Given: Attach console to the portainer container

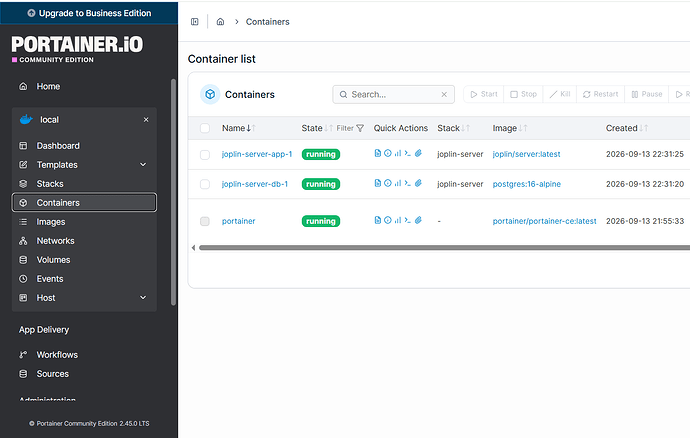Looking at the screenshot, I should (x=418, y=220).
